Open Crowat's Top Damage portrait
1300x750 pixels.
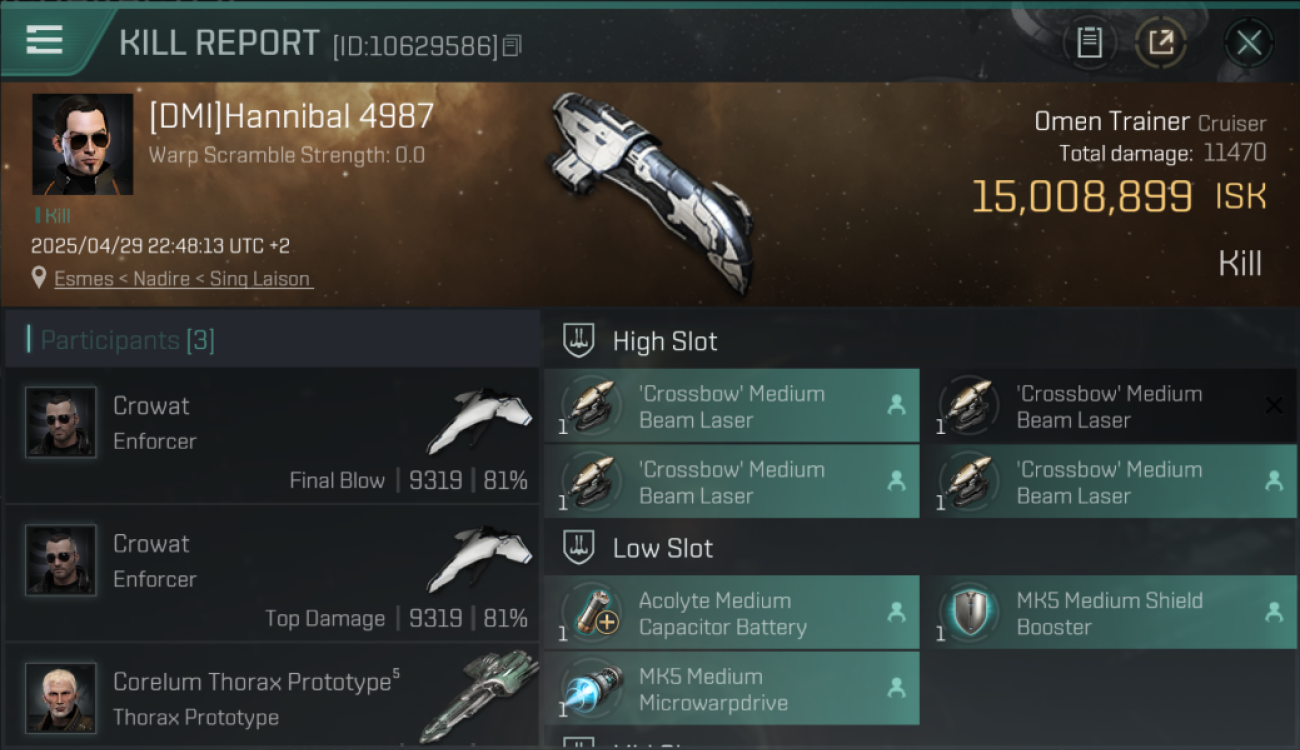(61, 560)
